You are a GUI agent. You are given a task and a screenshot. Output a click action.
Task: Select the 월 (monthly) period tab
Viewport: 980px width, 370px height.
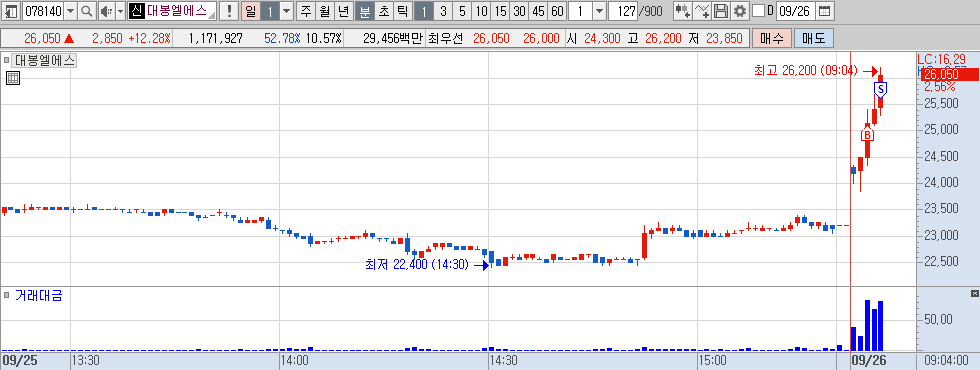(x=324, y=11)
